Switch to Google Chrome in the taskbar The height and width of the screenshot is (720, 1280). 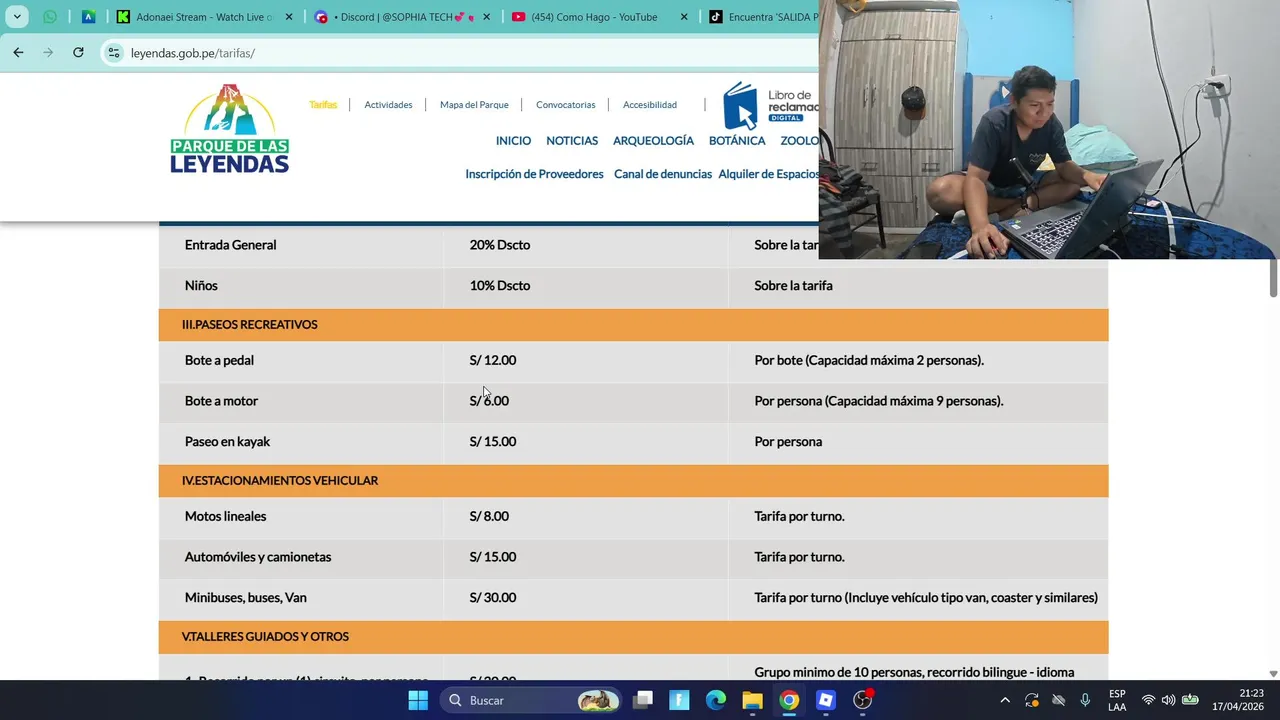[x=789, y=700]
